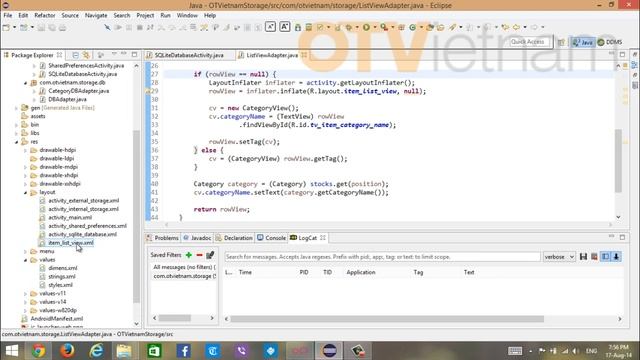Open the Android SDK Manager icon
Viewport: 640px width, 360px height.
click(298, 27)
